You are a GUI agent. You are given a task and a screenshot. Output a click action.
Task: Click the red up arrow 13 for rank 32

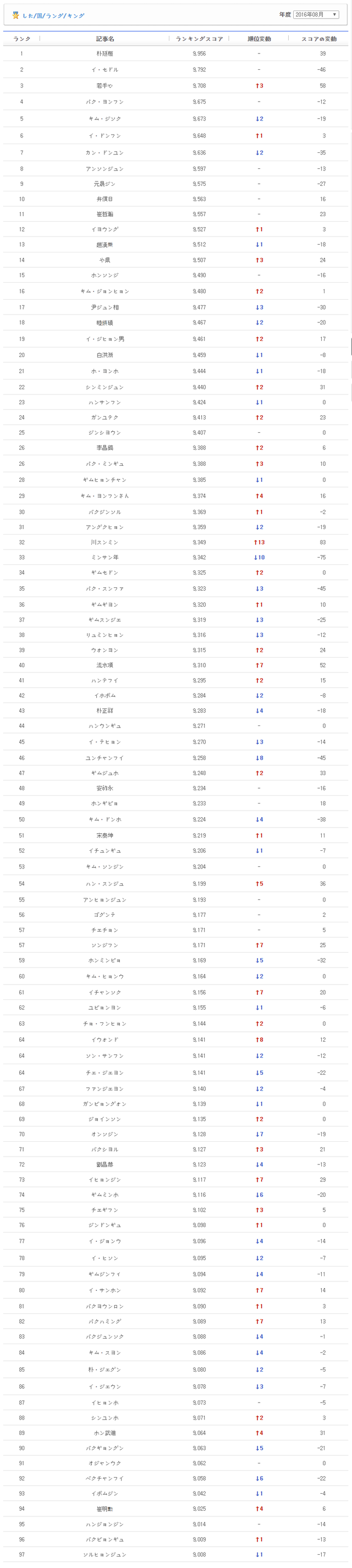point(259,542)
